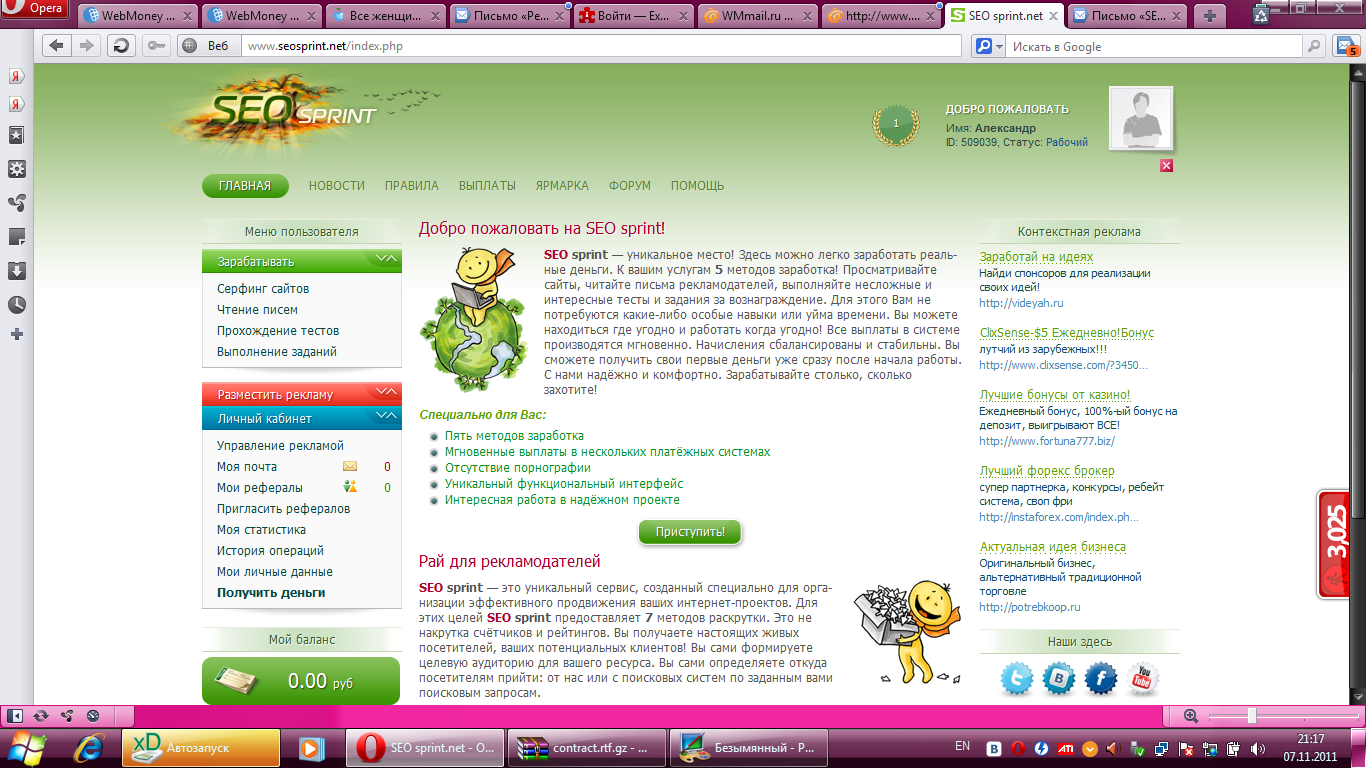The width and height of the screenshot is (1366, 768).
Task: Open Opera Turbo icon in the status bar
Action: [93, 715]
